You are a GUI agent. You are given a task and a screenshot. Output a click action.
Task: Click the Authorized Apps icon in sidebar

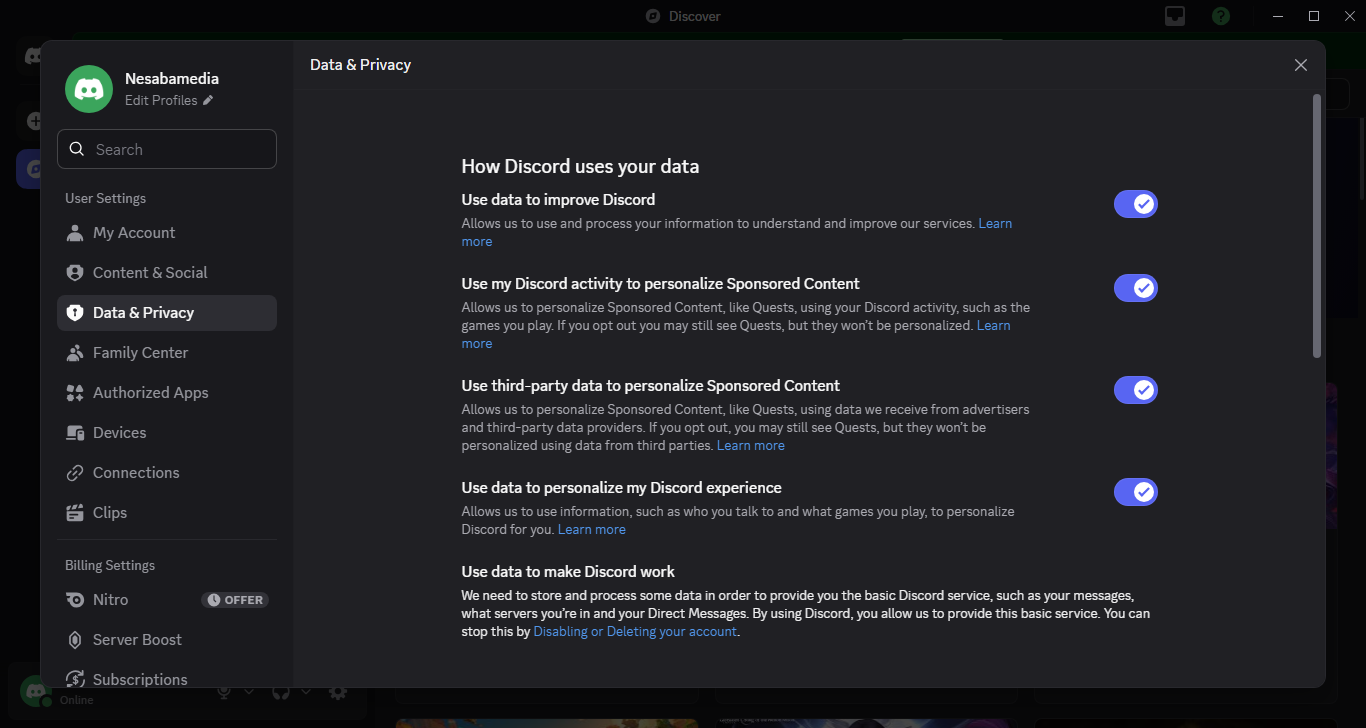pos(75,393)
